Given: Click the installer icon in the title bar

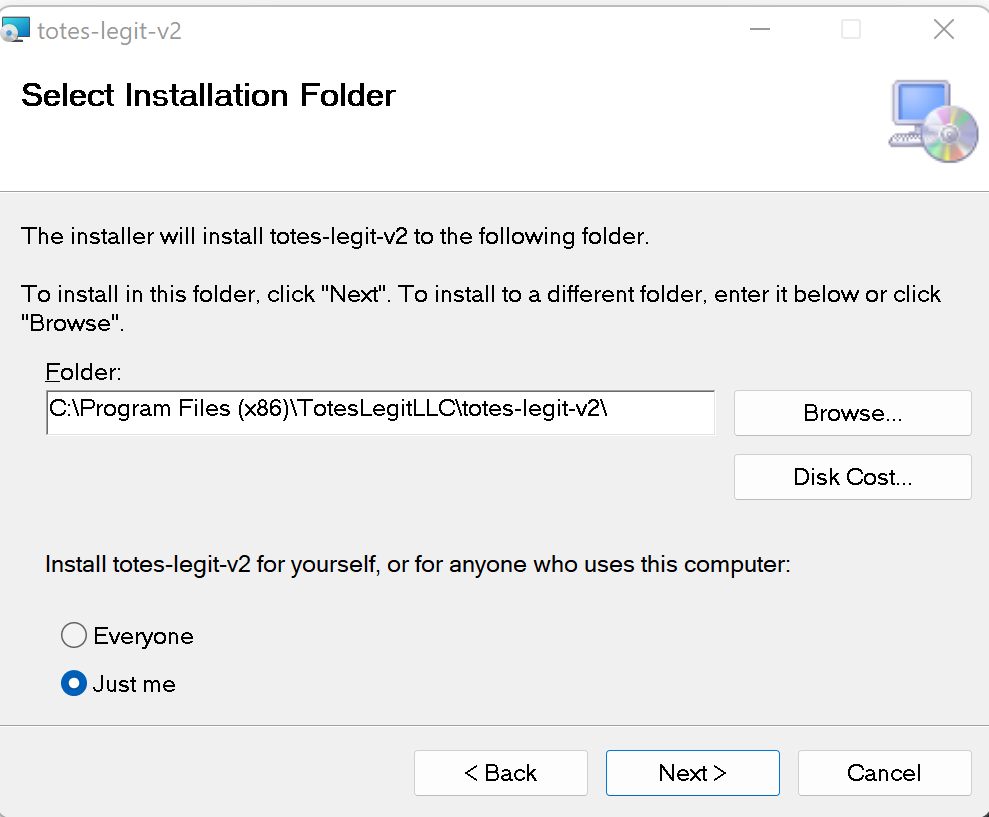Looking at the screenshot, I should point(16,30).
